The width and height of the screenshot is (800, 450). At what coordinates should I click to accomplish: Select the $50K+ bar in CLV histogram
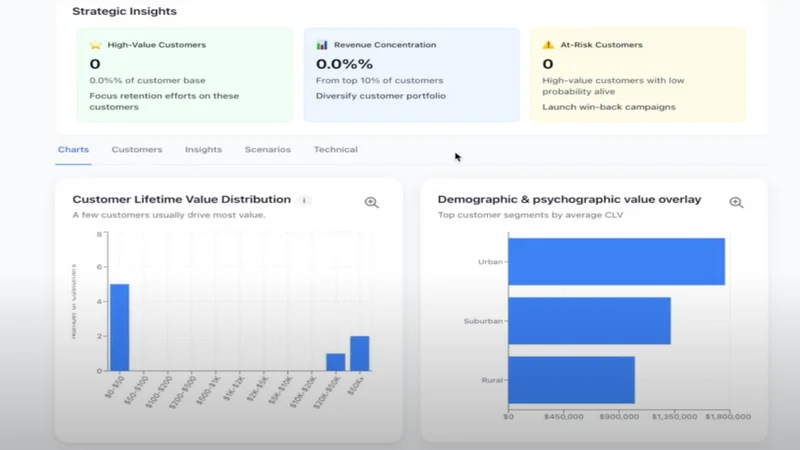[359, 354]
